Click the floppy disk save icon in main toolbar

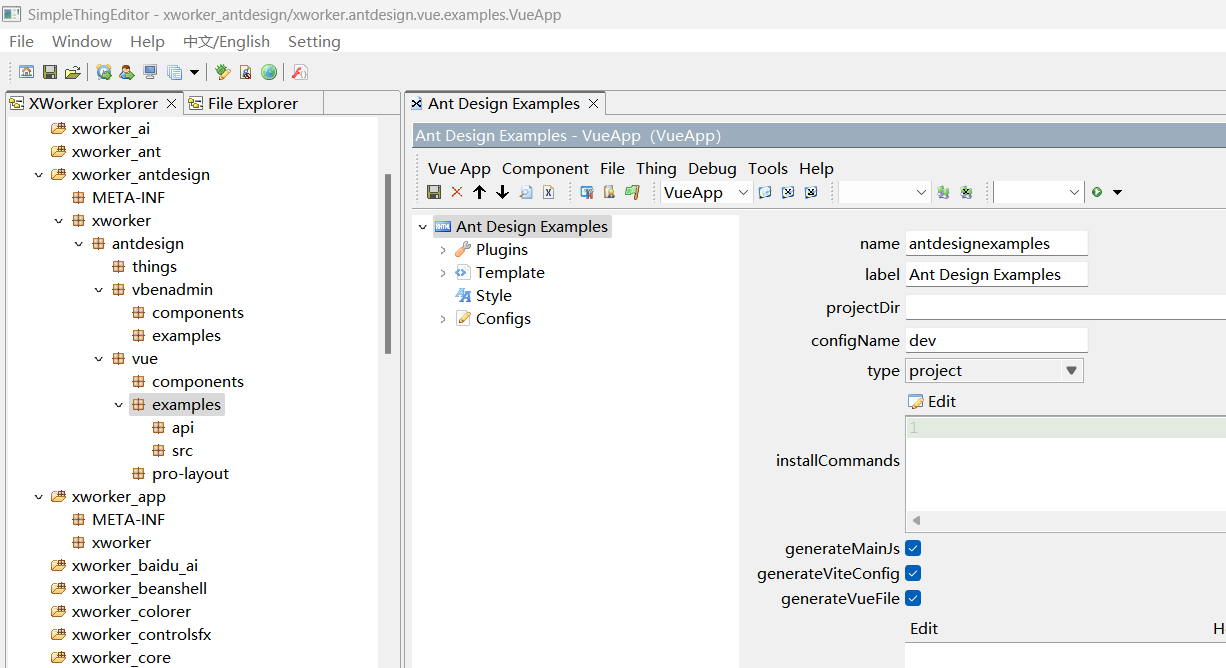point(50,72)
